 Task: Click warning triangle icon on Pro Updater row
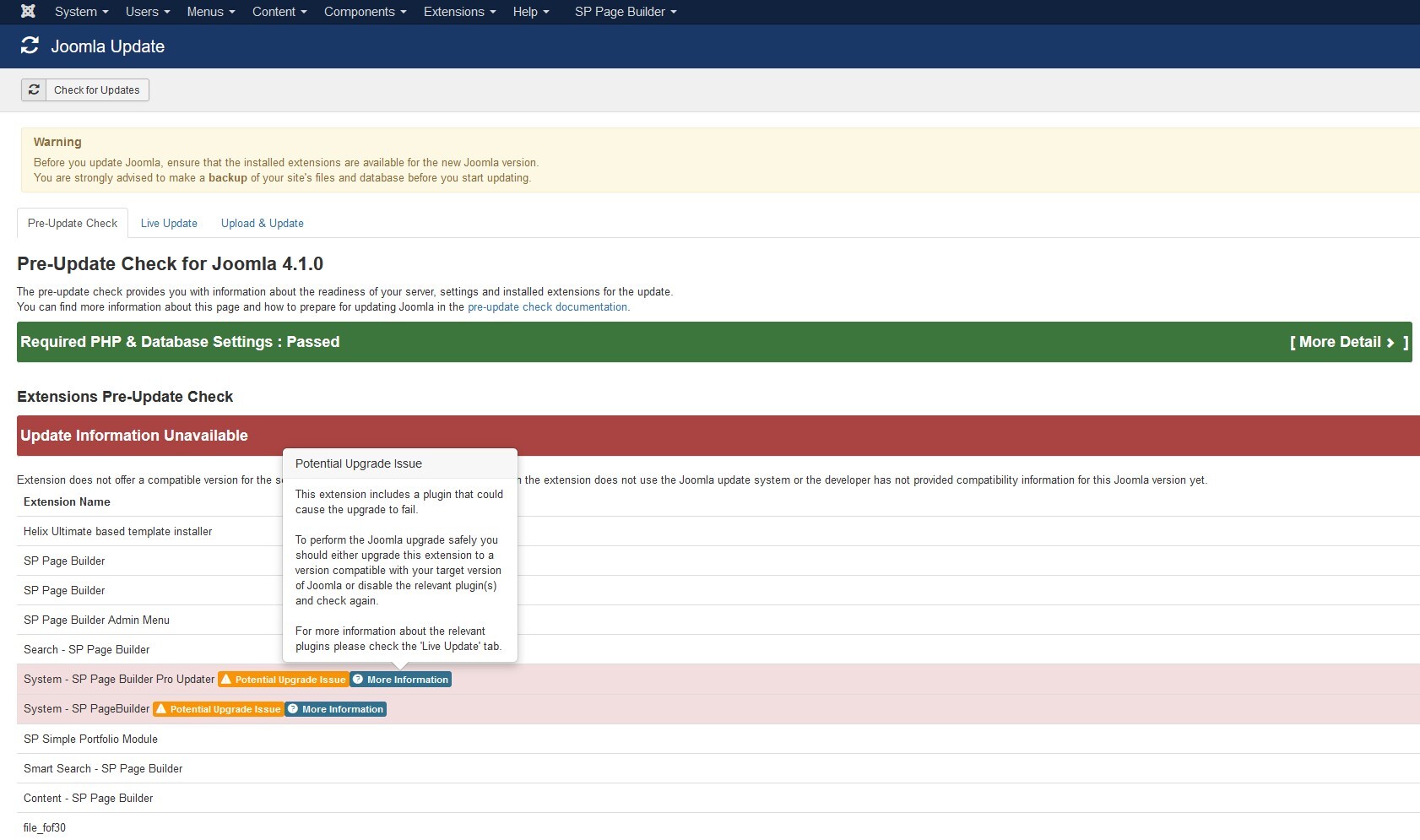click(x=226, y=680)
